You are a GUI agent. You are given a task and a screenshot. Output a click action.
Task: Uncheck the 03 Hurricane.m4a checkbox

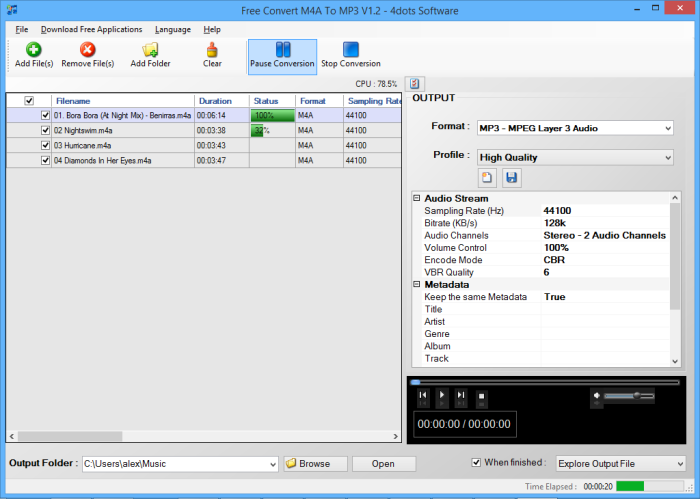click(x=45, y=146)
